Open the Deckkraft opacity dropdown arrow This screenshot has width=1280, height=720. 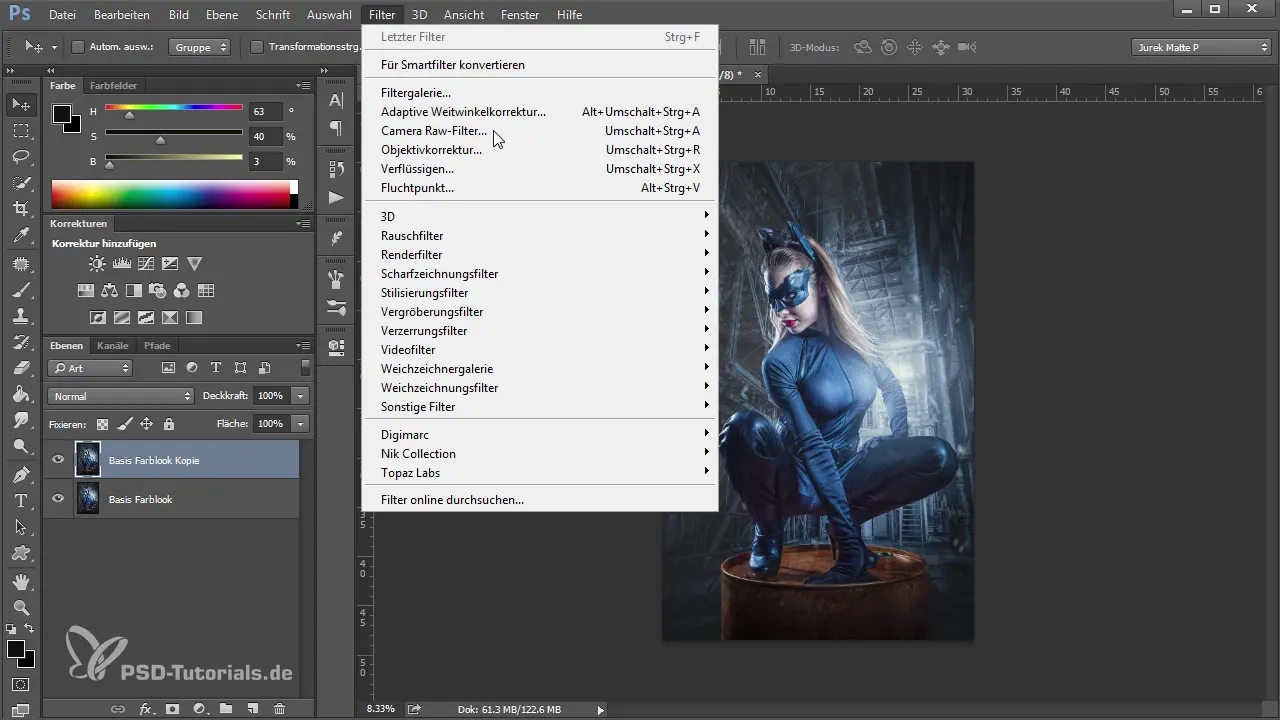pyautogui.click(x=301, y=396)
